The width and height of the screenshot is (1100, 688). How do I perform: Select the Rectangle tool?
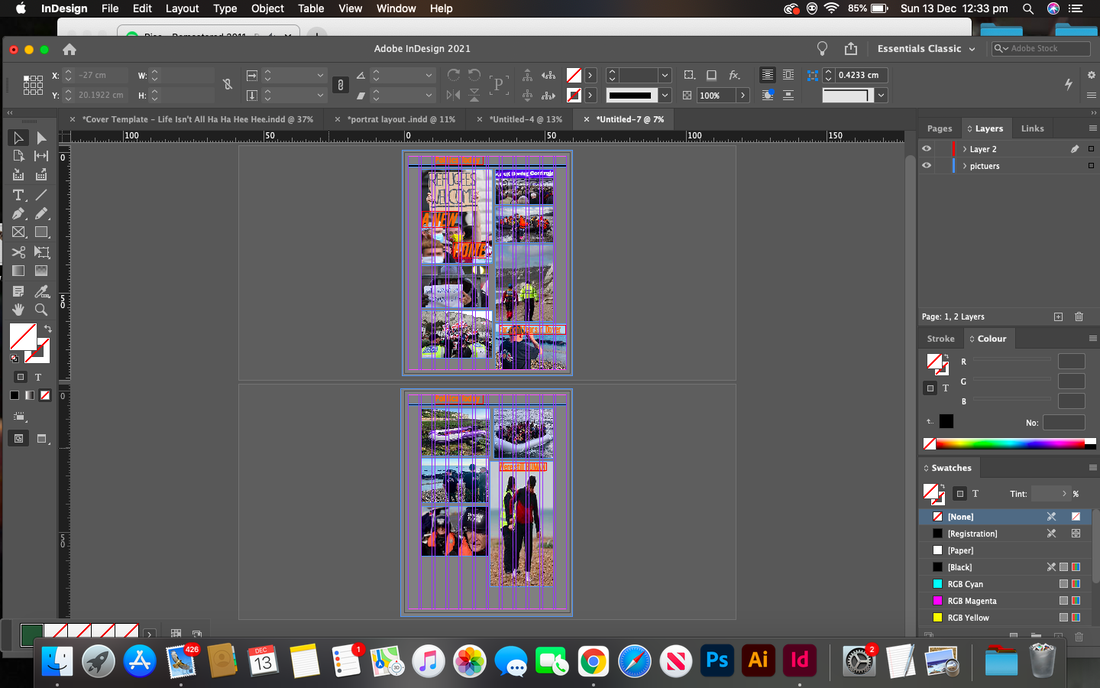[41, 232]
